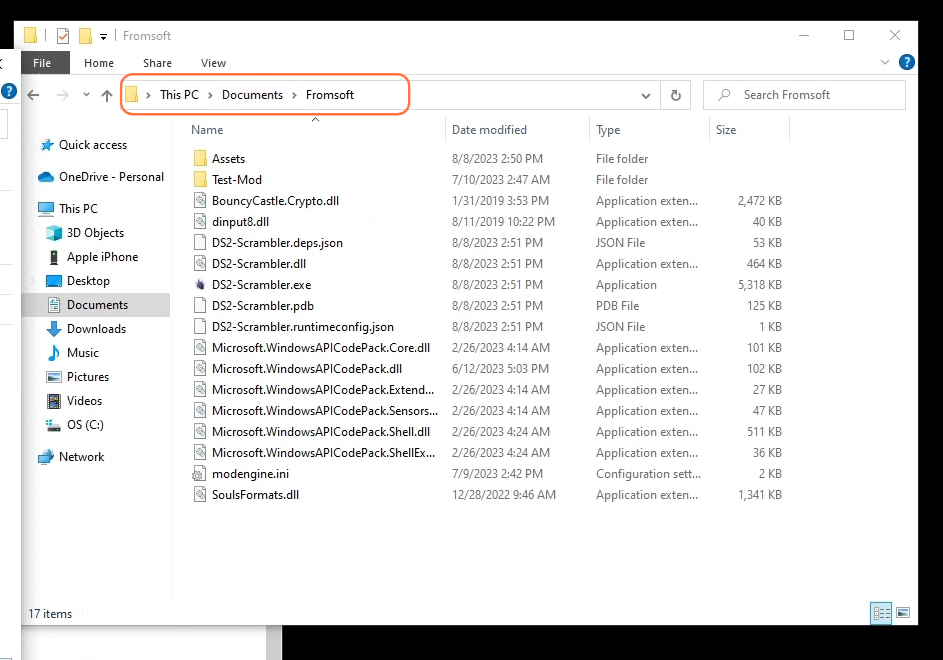Switch to the Large icons view layout
This screenshot has height=660, width=943.
click(x=903, y=613)
